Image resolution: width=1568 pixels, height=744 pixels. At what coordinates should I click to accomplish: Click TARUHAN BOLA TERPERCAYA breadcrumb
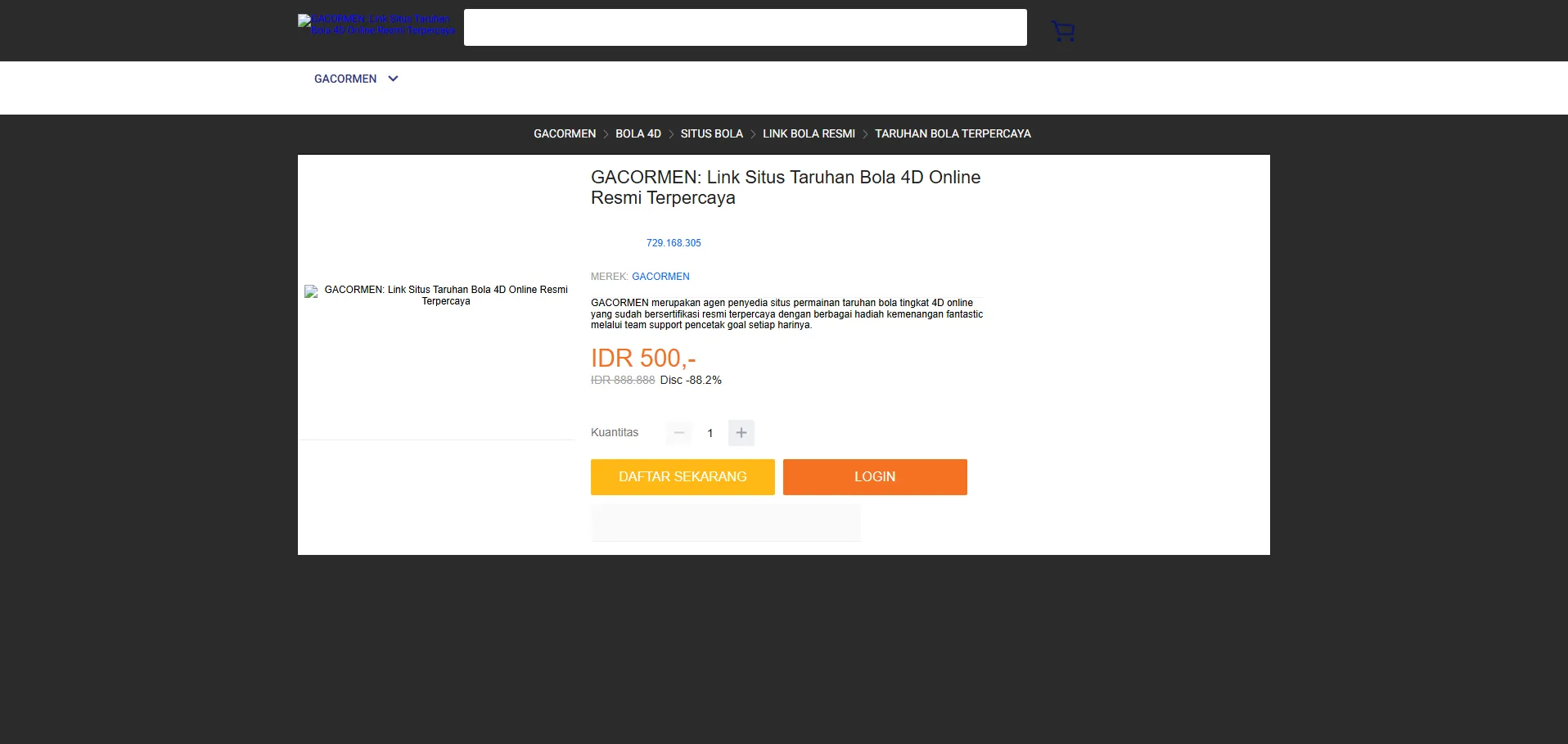coord(953,133)
